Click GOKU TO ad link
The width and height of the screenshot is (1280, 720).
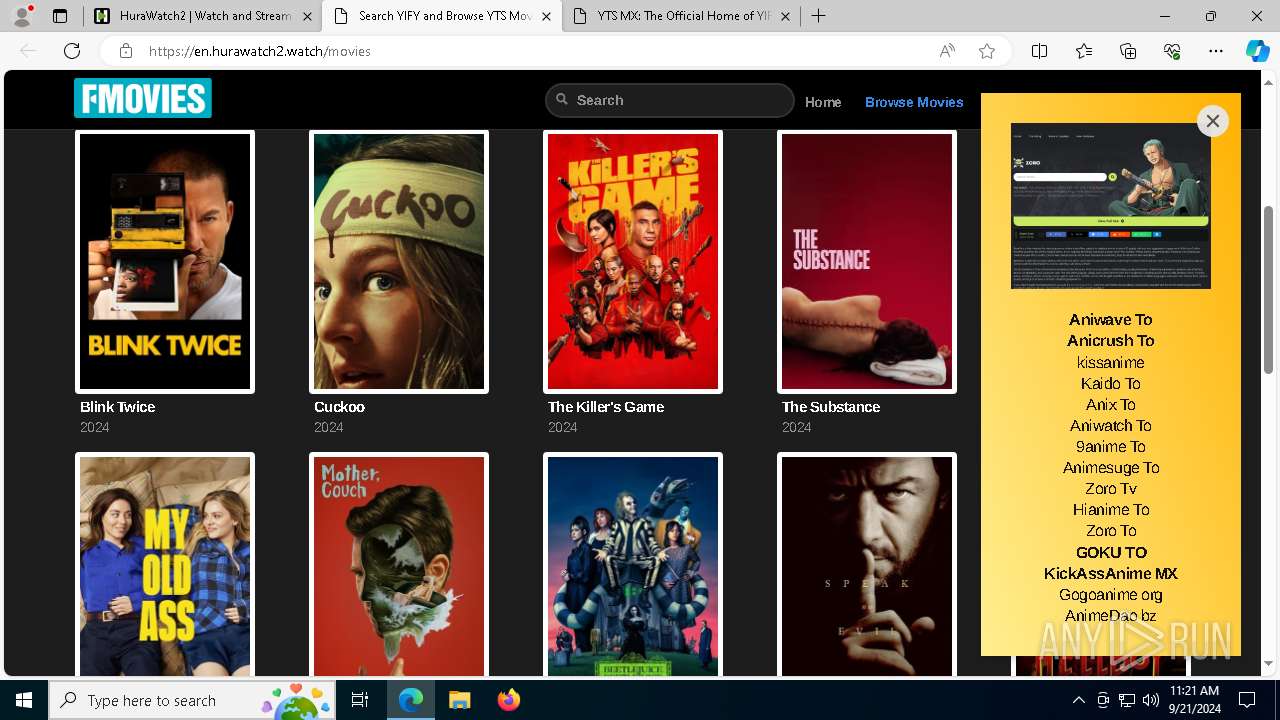[1110, 552]
